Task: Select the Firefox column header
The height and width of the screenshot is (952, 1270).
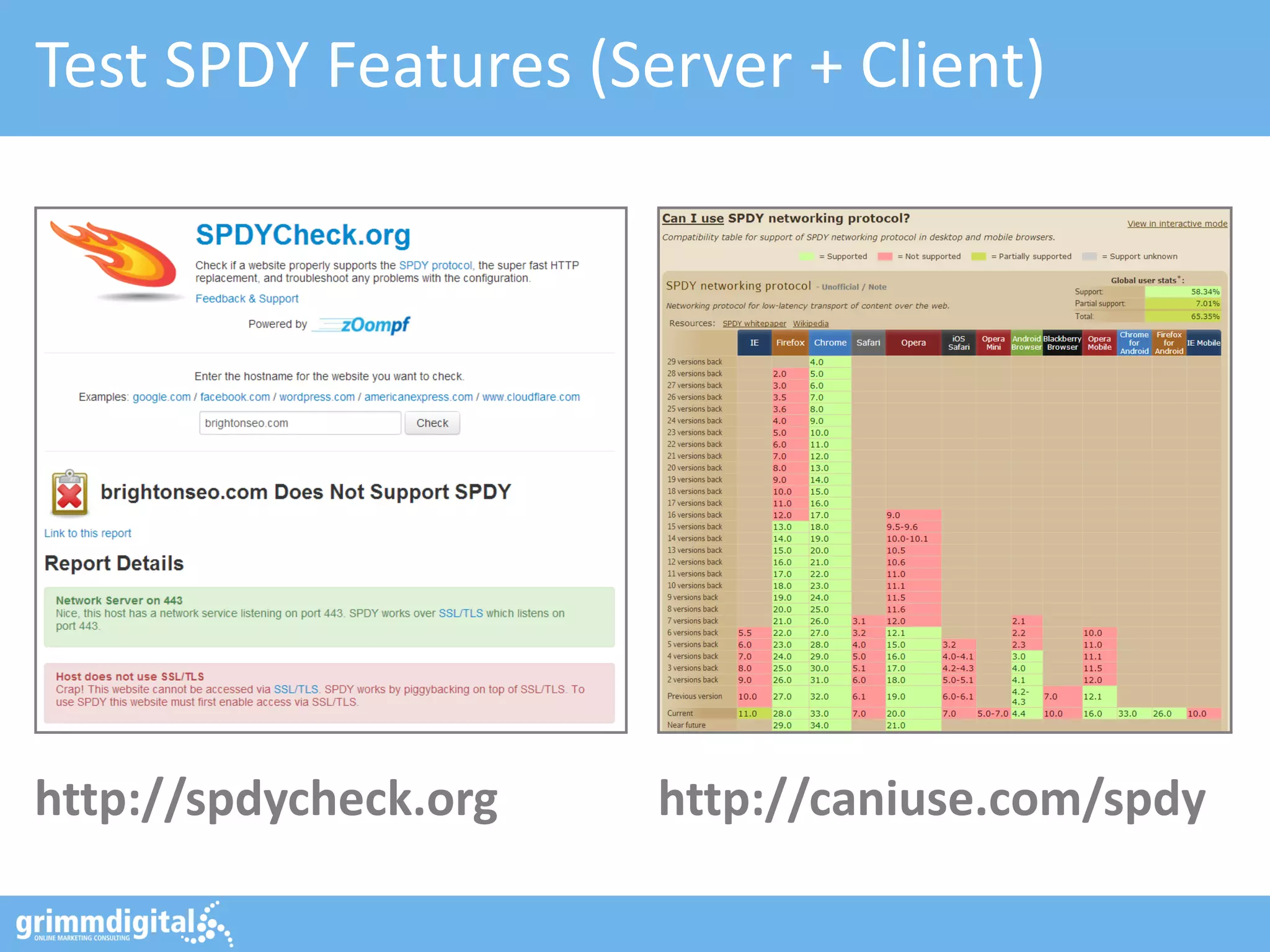Action: [x=790, y=343]
